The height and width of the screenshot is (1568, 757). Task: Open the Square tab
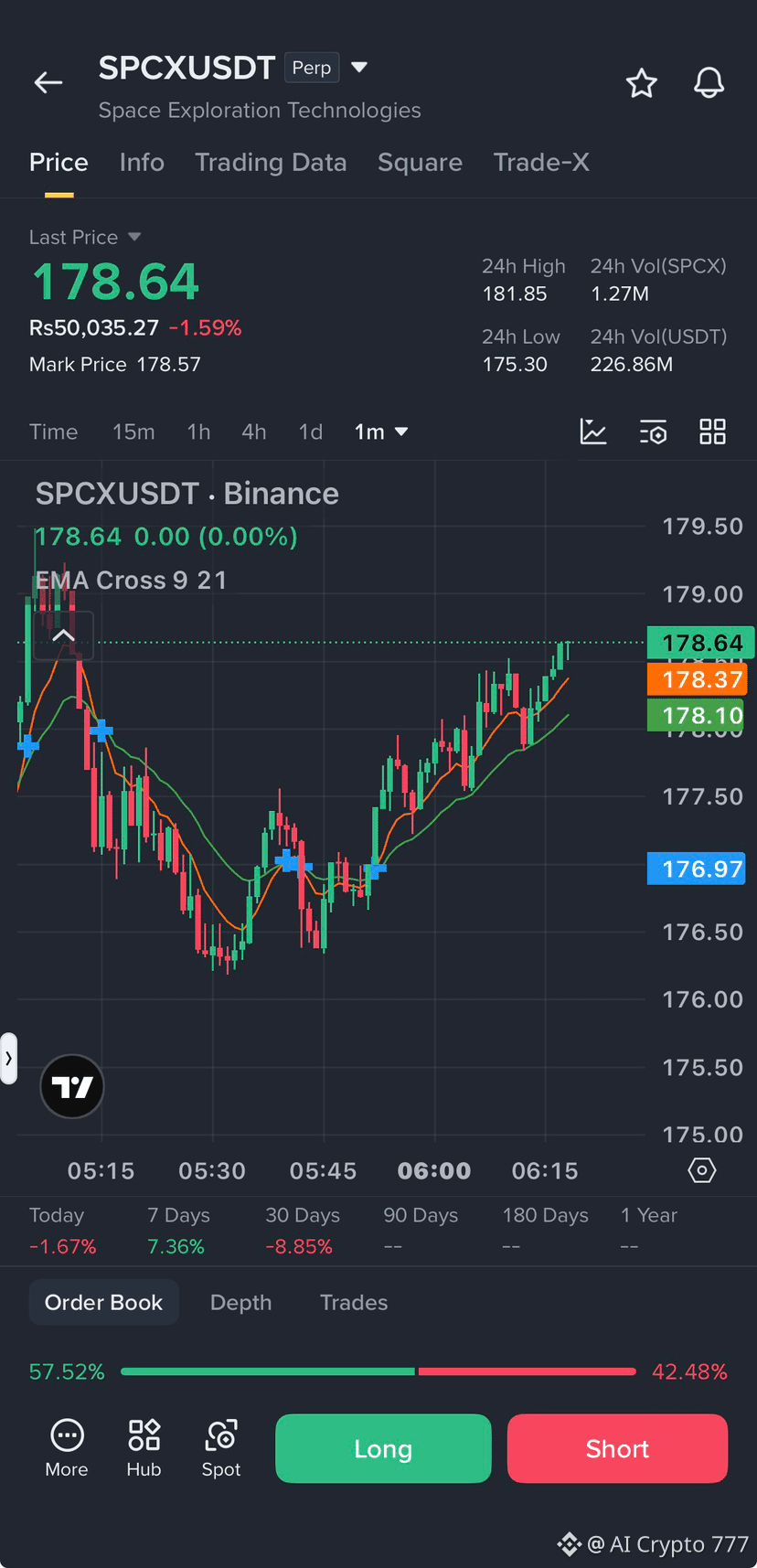pos(420,163)
